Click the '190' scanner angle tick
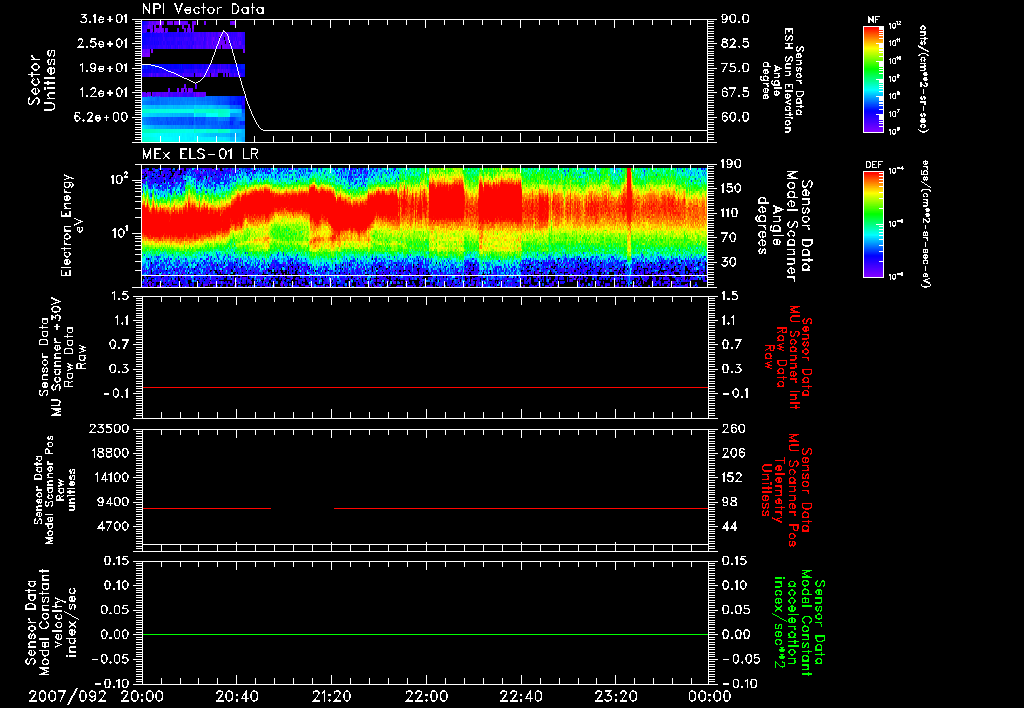This screenshot has width=1024, height=708. pyautogui.click(x=731, y=164)
